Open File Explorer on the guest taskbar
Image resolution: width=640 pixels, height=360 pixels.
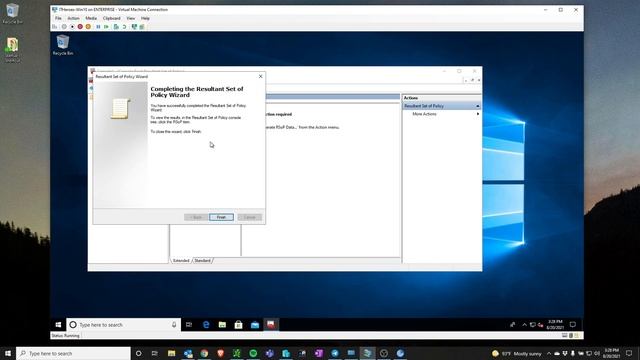tap(222, 325)
